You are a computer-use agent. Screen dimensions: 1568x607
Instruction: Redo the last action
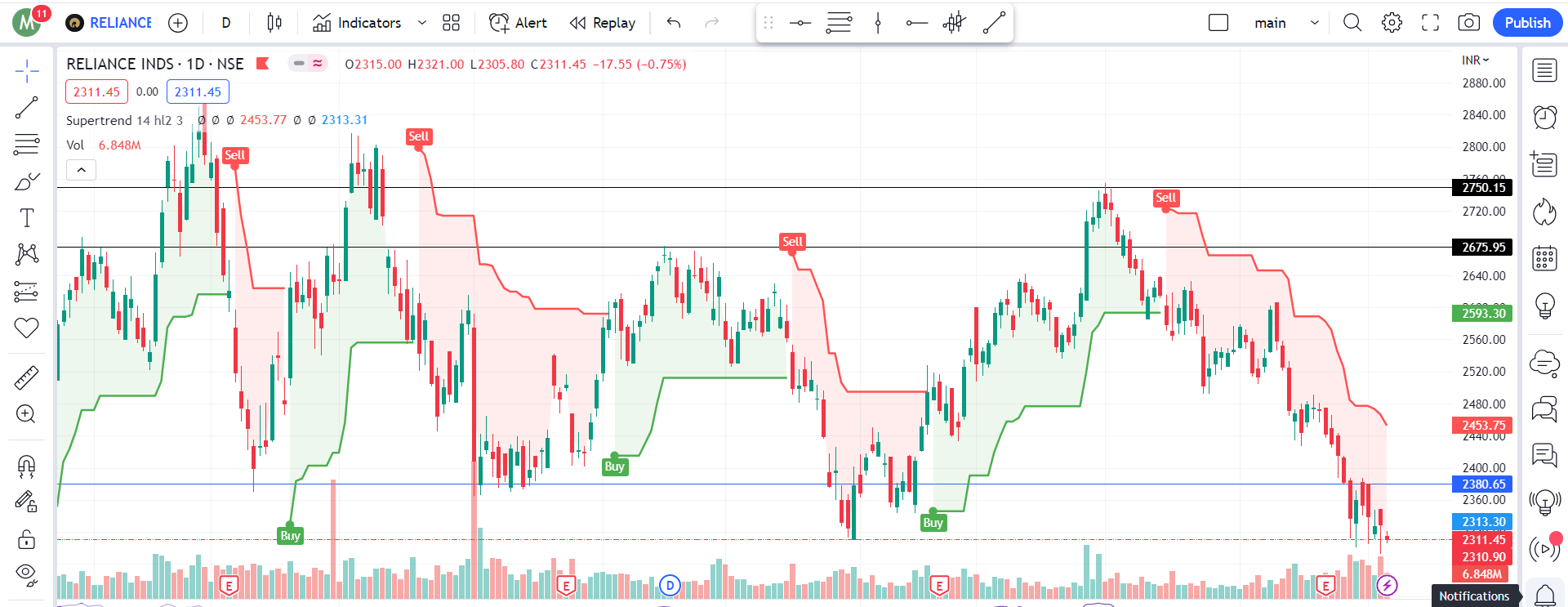(x=712, y=23)
